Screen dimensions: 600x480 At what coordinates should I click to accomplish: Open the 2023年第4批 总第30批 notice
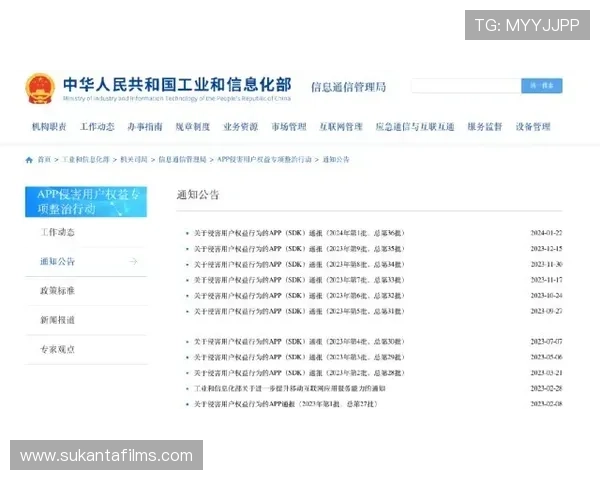point(299,341)
